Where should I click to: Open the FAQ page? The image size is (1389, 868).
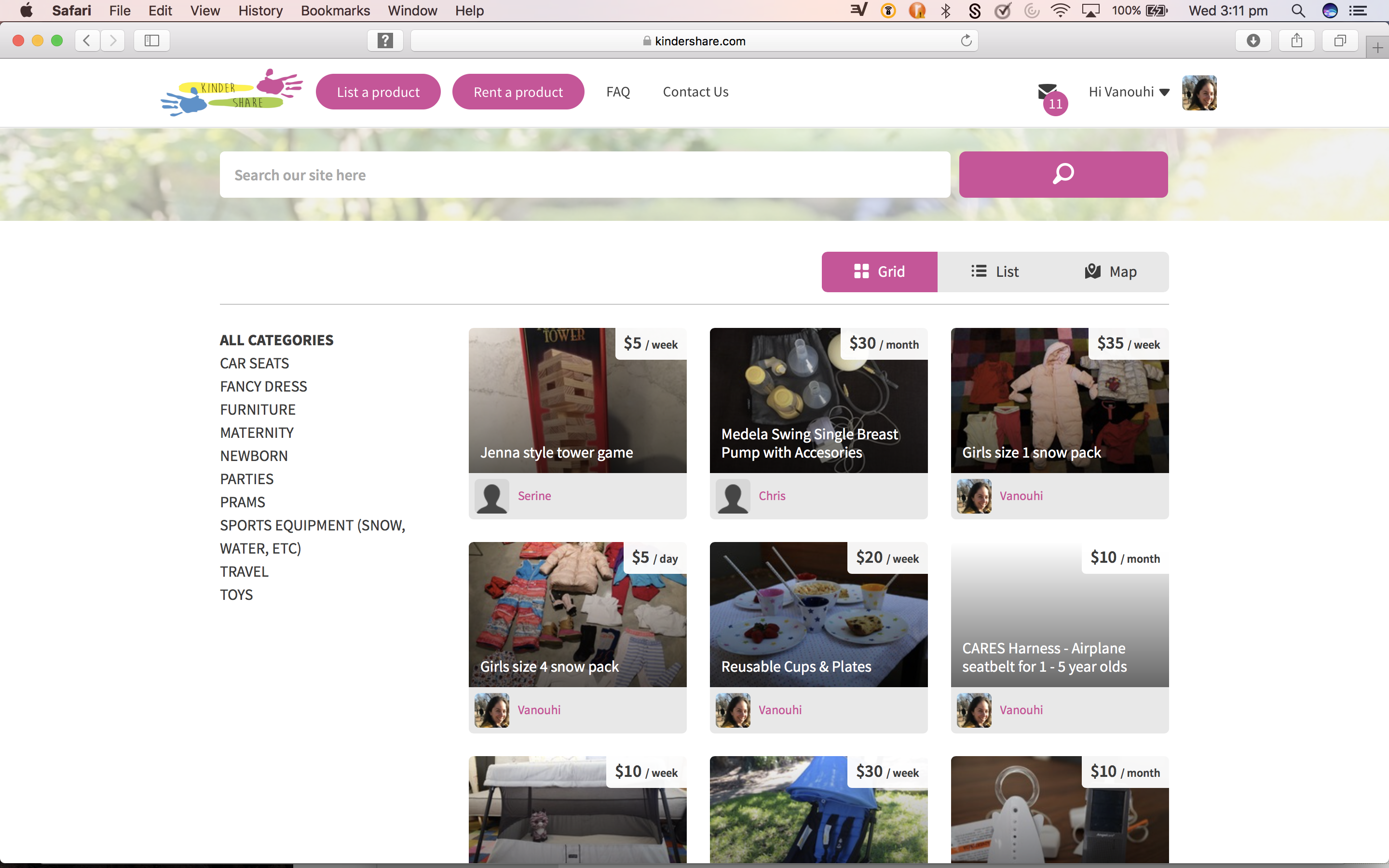[618, 91]
